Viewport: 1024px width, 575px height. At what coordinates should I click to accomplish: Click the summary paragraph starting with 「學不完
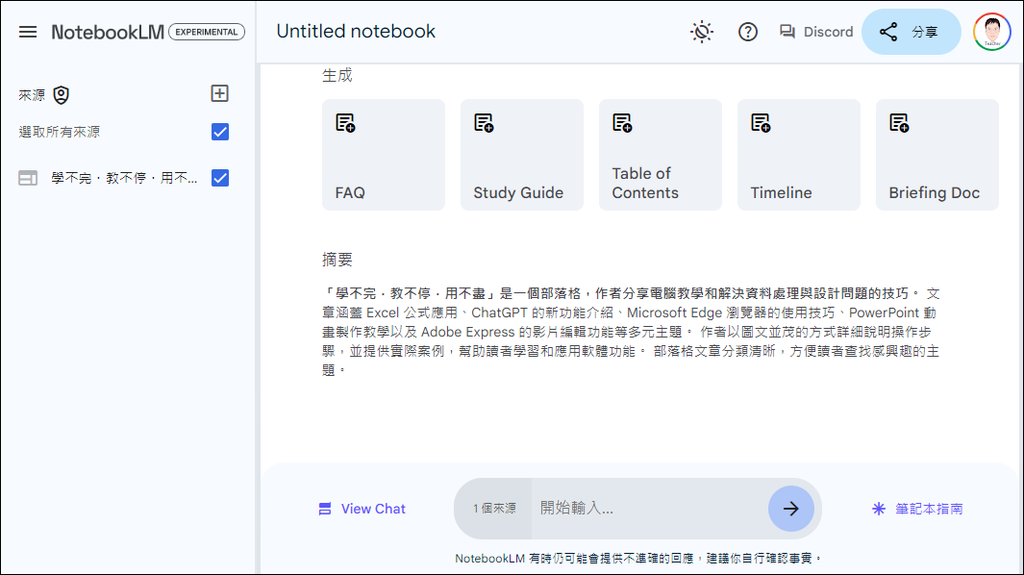631,331
